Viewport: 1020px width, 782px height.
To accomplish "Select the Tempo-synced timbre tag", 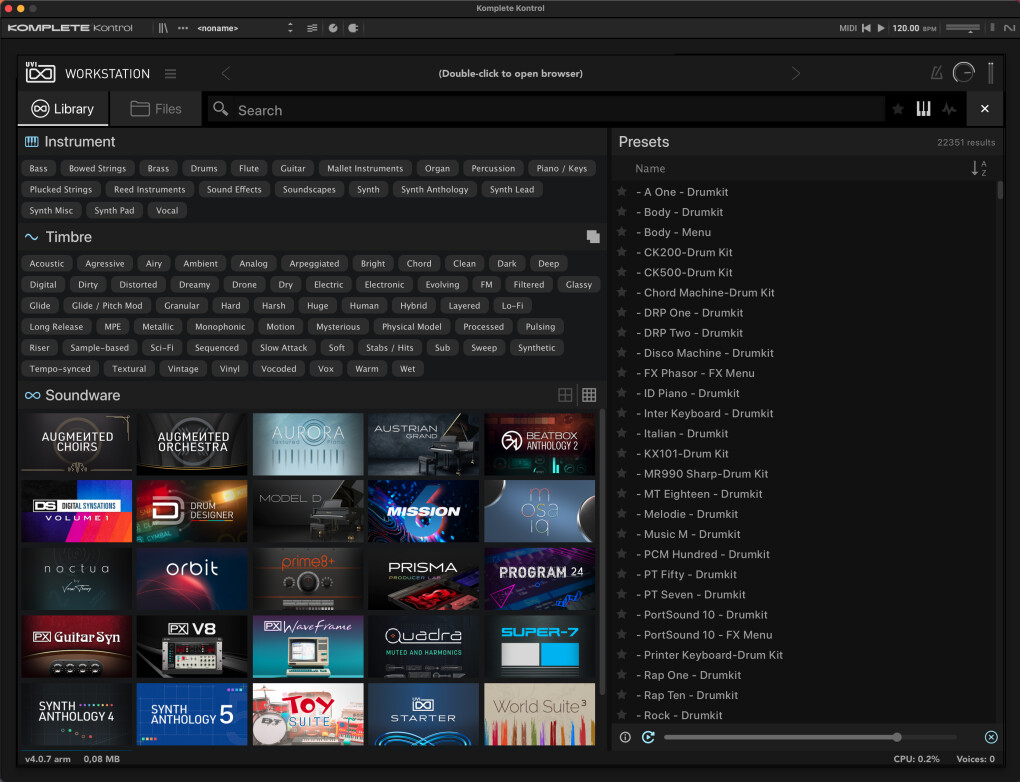I will 60,368.
